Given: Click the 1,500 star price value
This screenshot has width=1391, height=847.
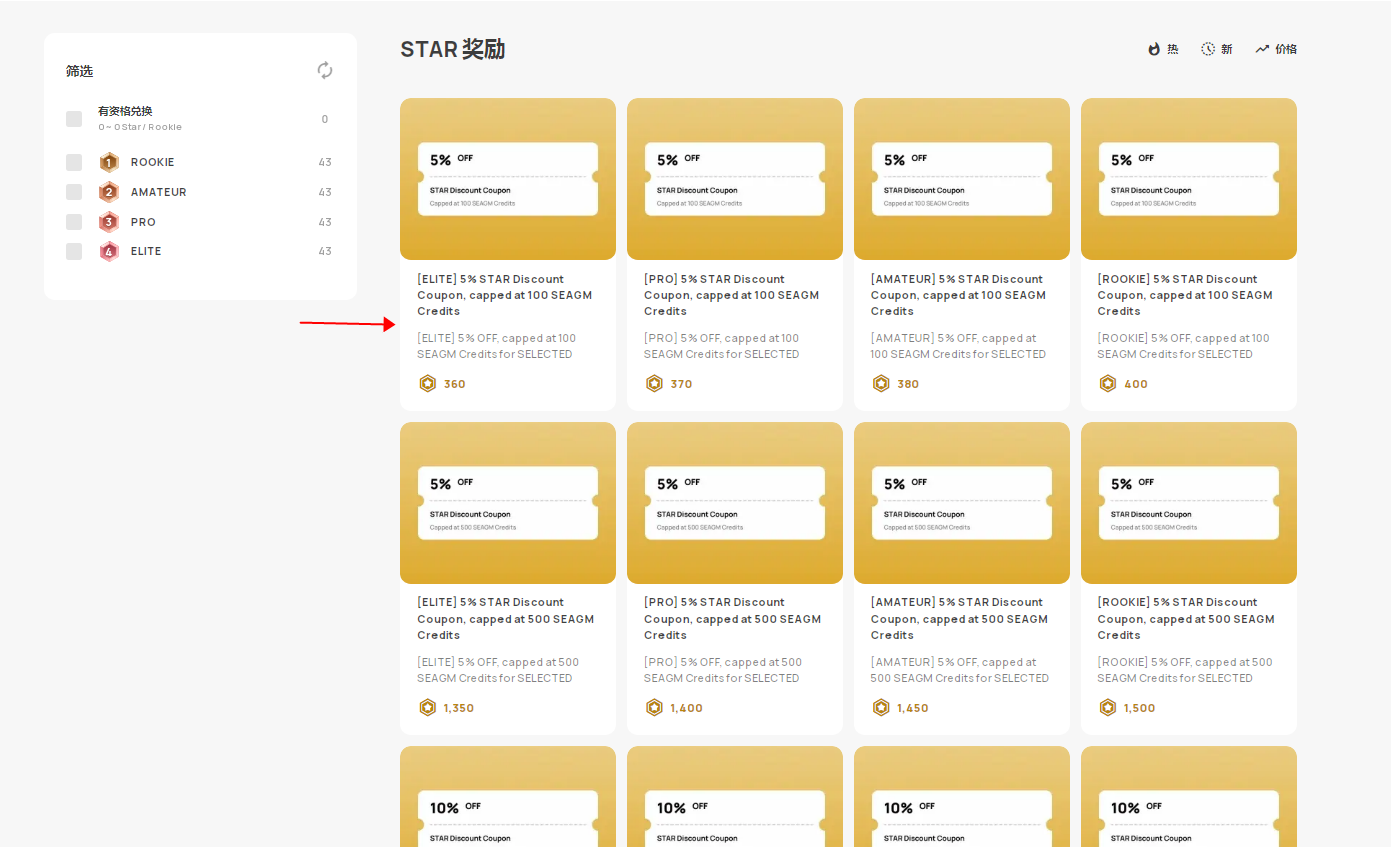Looking at the screenshot, I should 1140,708.
